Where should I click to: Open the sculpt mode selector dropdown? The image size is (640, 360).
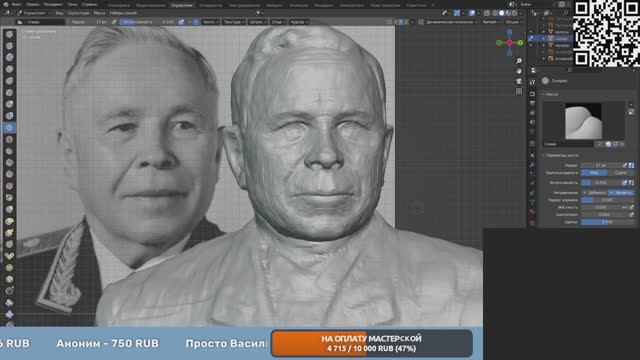pyautogui.click(x=34, y=13)
